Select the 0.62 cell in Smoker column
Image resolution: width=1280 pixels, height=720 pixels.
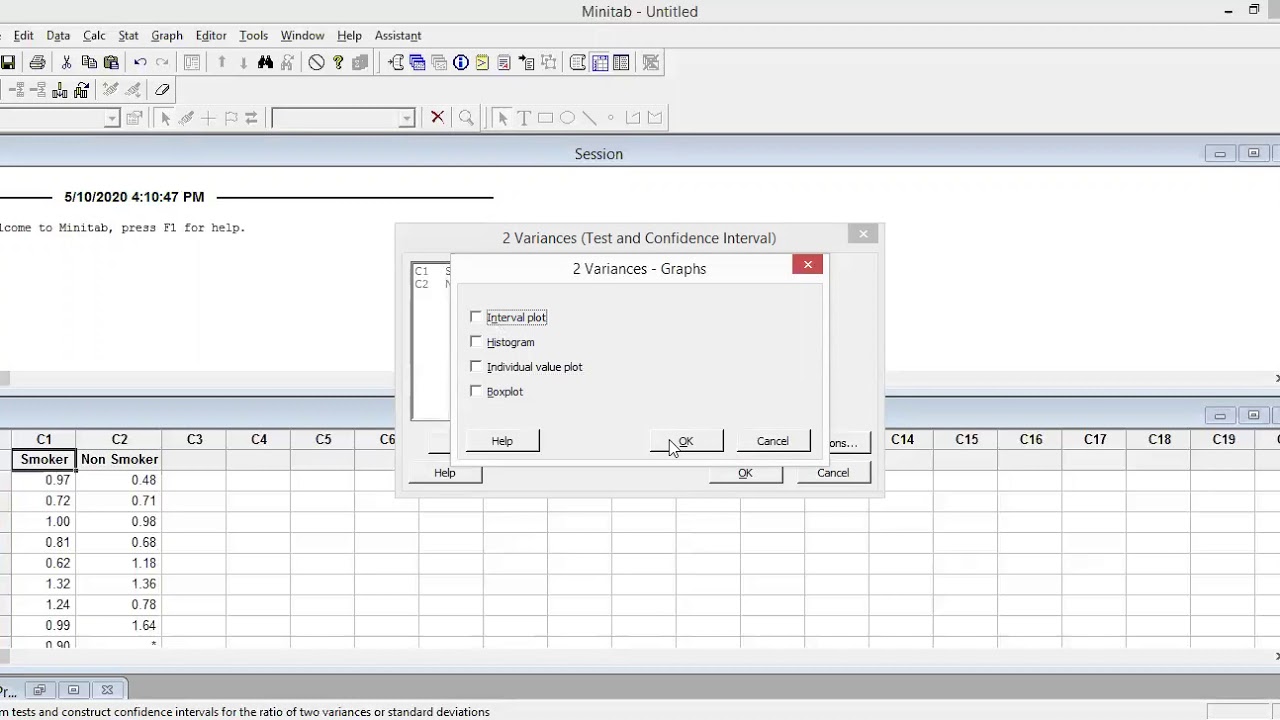44,563
